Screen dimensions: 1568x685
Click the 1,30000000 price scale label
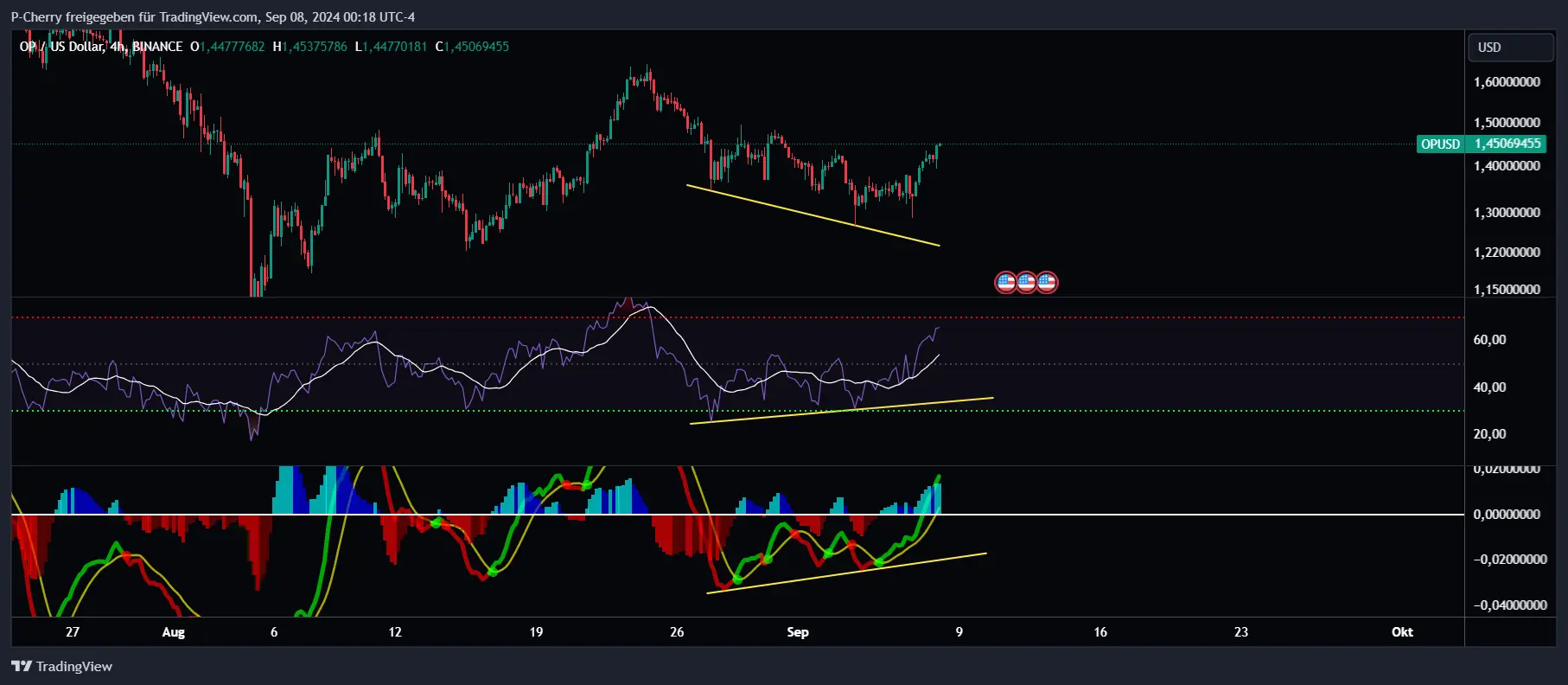pos(1507,213)
